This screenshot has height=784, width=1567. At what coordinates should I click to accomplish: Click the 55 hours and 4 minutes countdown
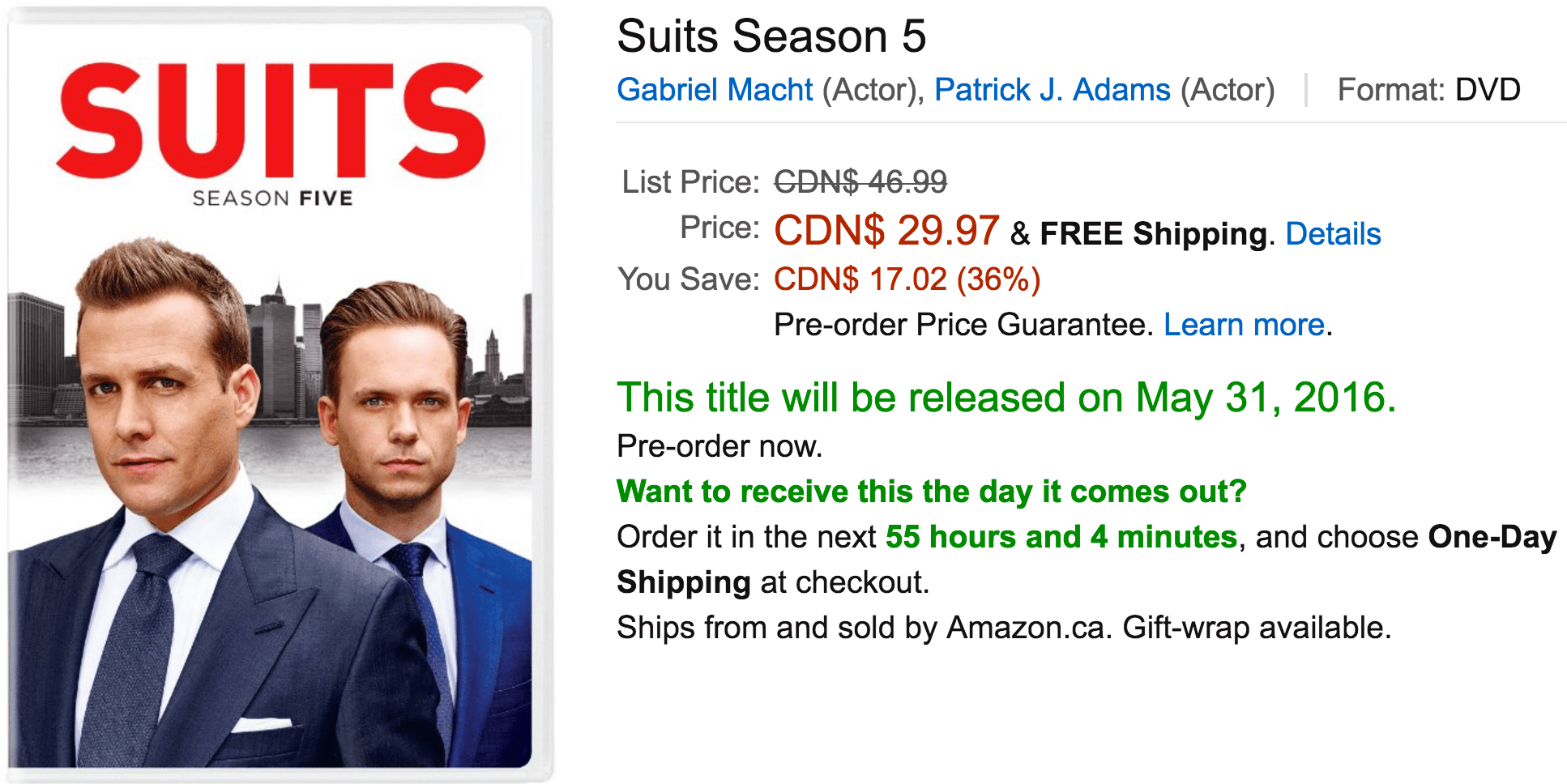[x=1061, y=537]
